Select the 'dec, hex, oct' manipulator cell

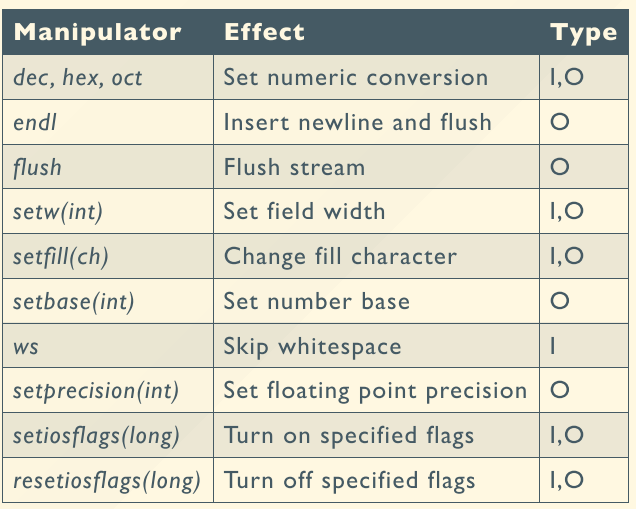(78, 77)
